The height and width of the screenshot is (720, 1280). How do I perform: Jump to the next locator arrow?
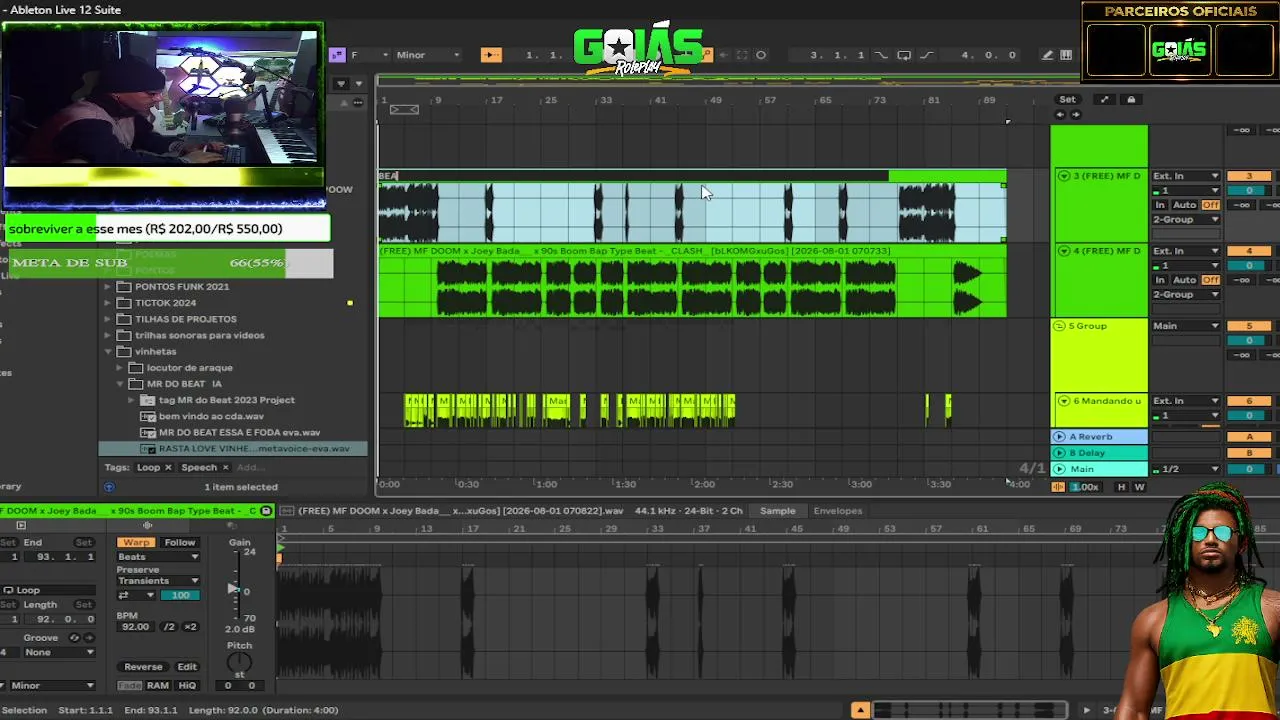(x=1076, y=114)
